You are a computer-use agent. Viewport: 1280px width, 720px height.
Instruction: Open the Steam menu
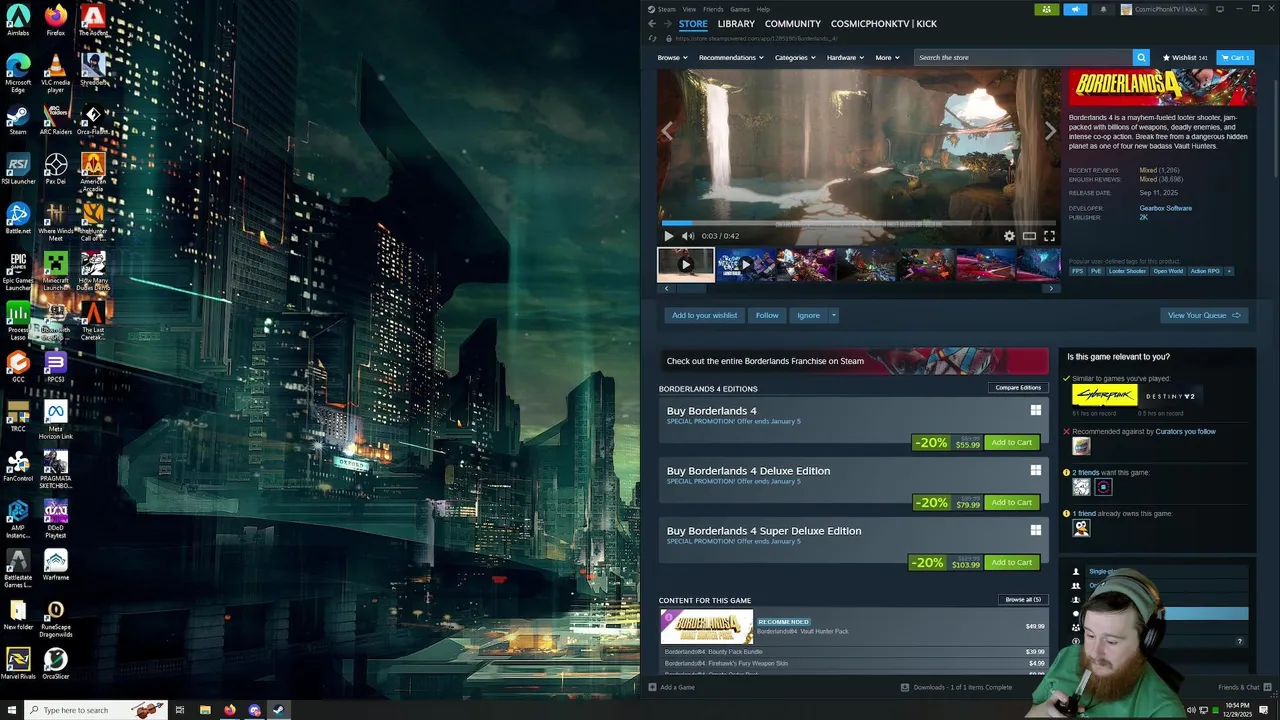point(666,9)
